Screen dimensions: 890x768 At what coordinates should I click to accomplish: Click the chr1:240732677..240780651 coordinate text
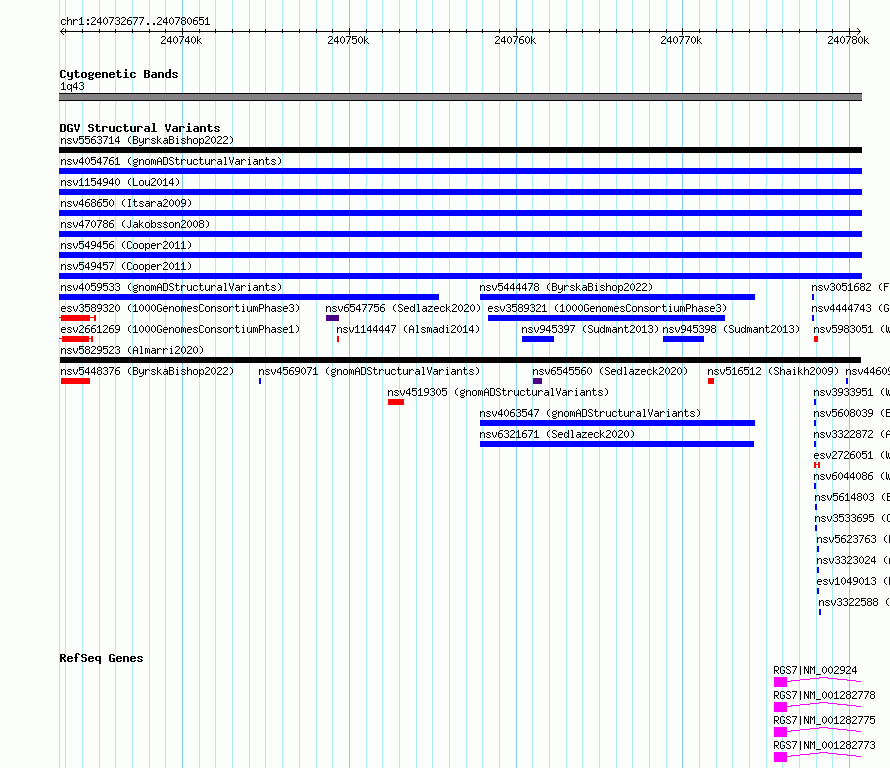[x=135, y=21]
